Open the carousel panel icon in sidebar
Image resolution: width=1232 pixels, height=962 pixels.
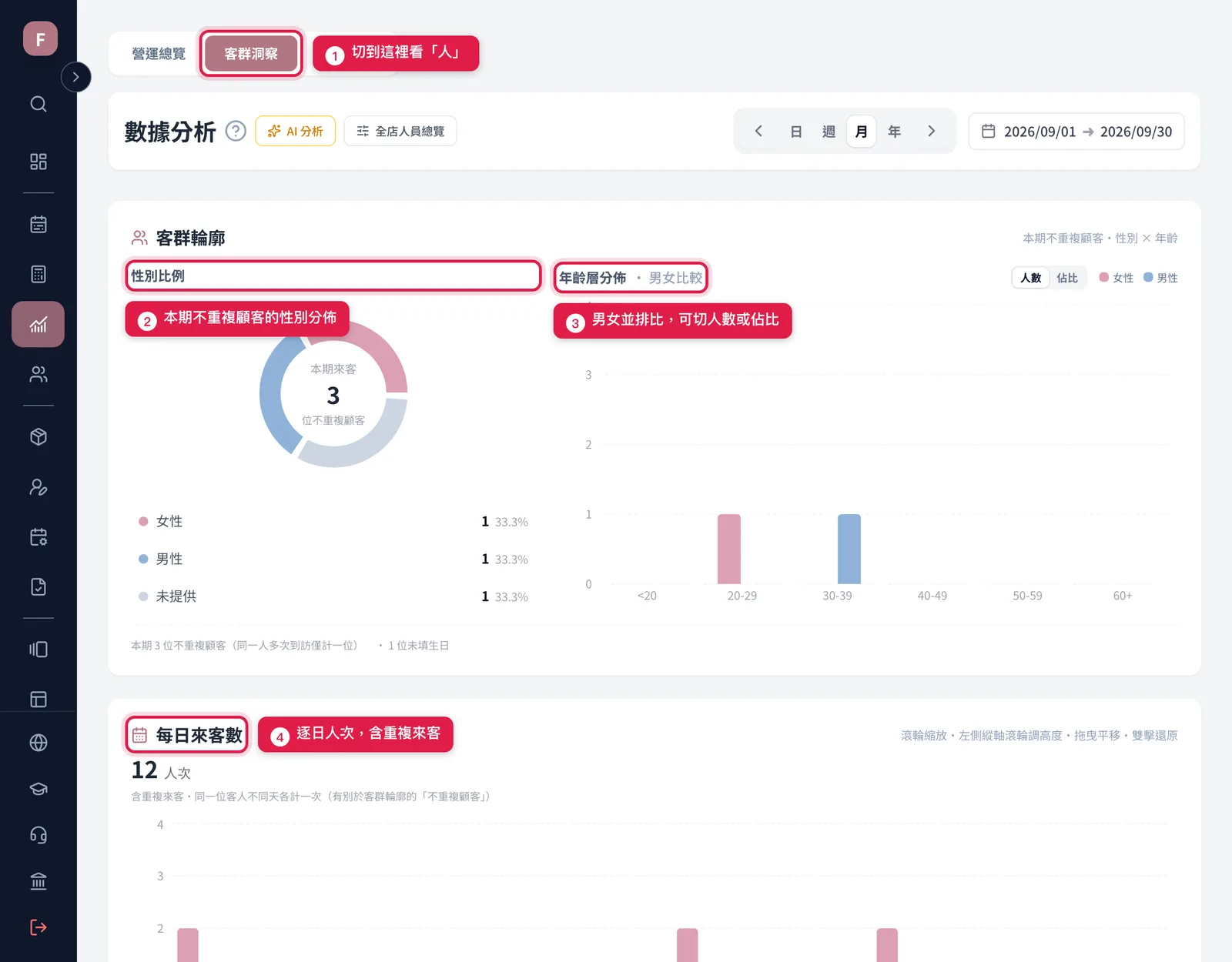coord(38,650)
